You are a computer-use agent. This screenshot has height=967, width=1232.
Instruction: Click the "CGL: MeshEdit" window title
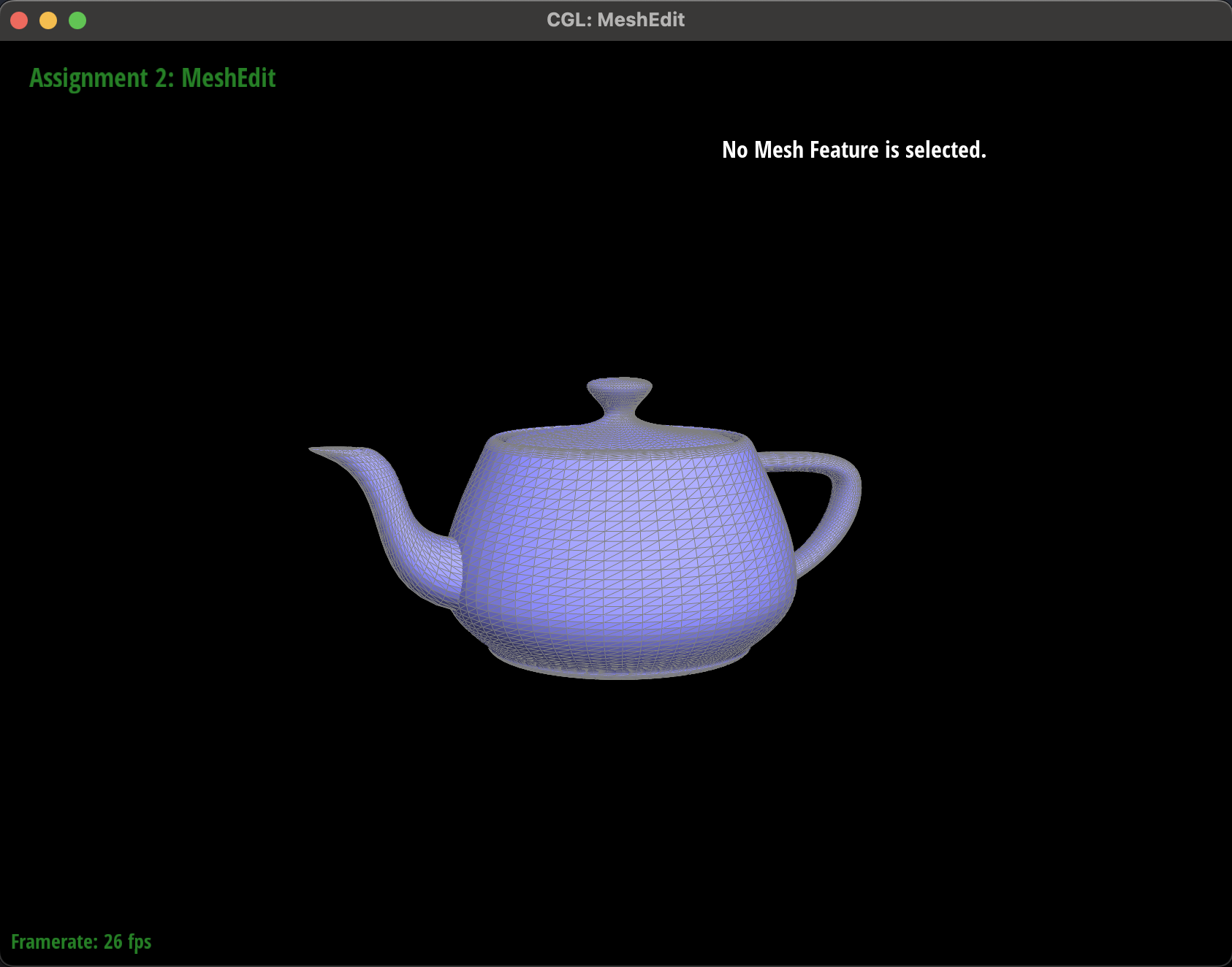[615, 20]
